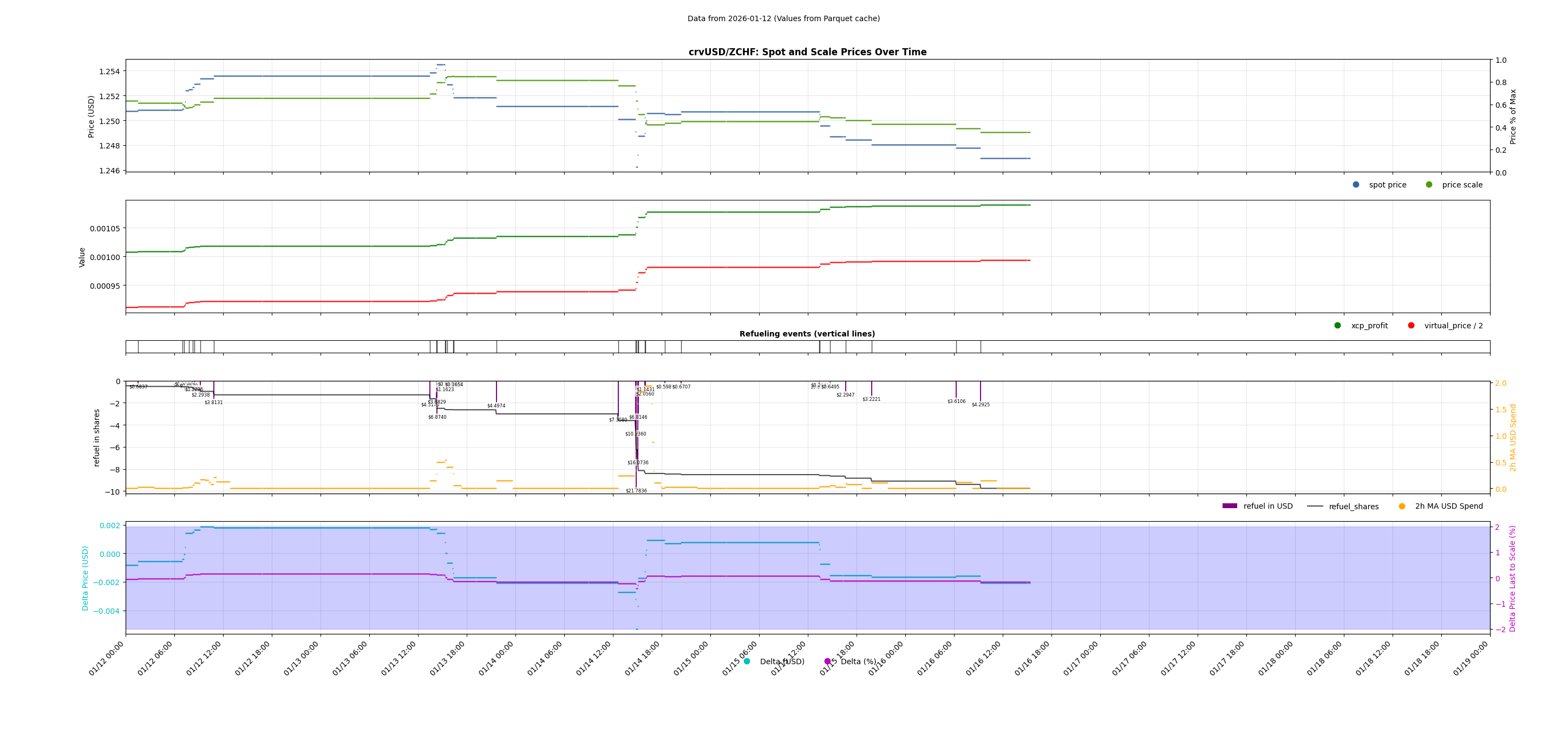This screenshot has height=746, width=1568.
Task: Click the blue spot price legend marker
Action: [1356, 185]
